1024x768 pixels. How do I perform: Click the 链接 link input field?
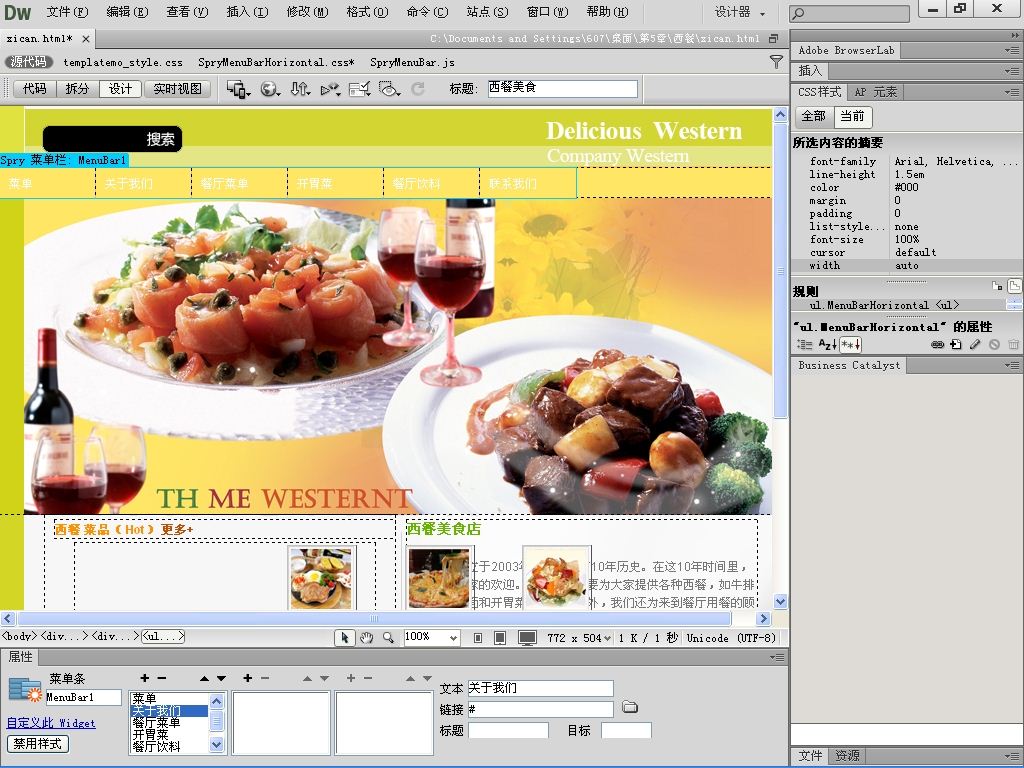(541, 709)
